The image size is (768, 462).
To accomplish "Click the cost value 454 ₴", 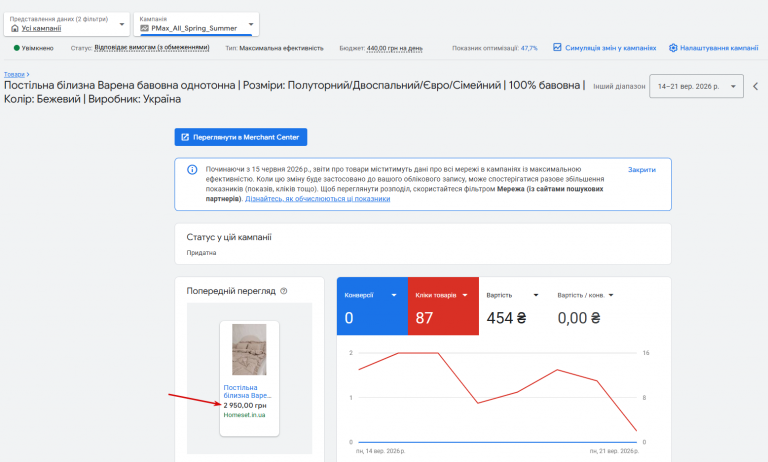I will tap(506, 318).
